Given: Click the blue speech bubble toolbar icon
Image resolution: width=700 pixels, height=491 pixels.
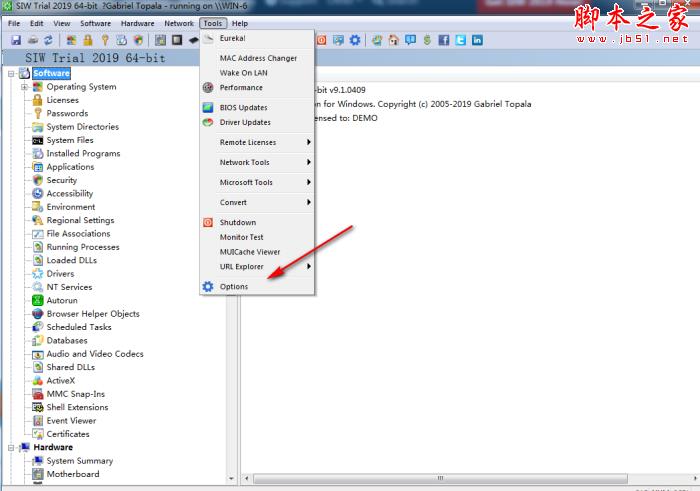Looking at the screenshot, I should [410, 40].
